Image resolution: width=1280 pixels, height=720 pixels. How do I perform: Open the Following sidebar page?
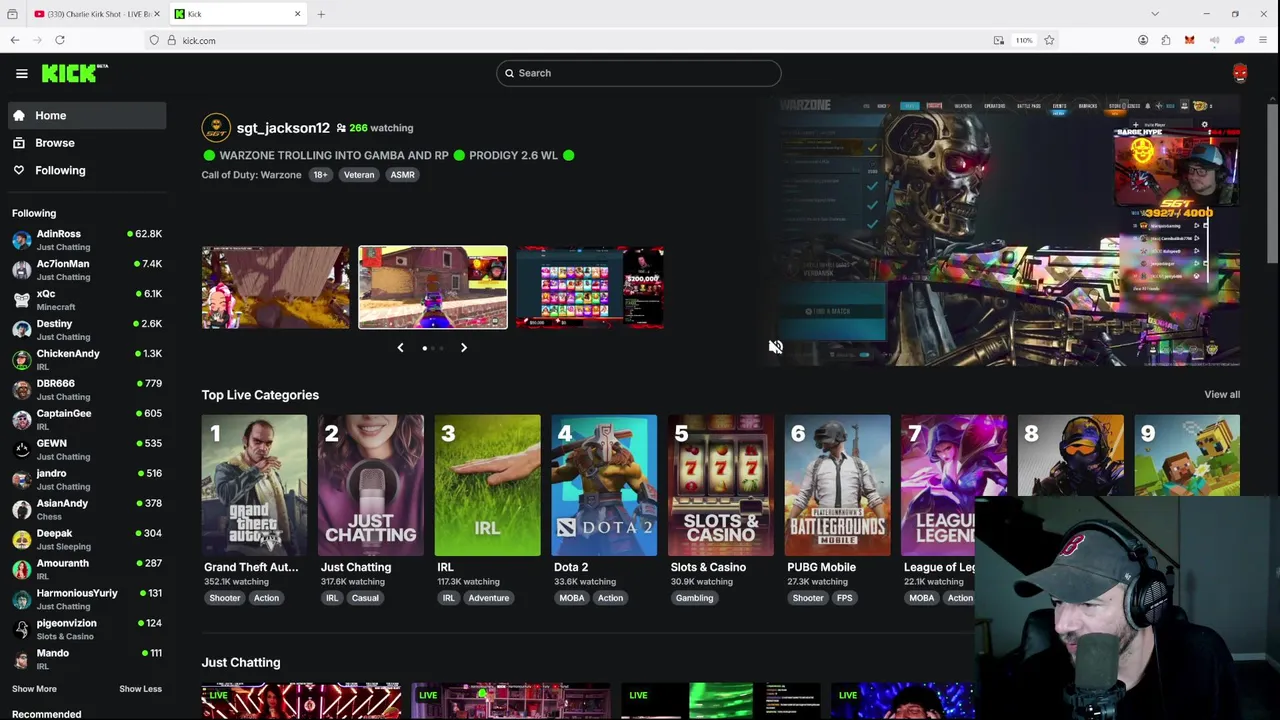87,170
